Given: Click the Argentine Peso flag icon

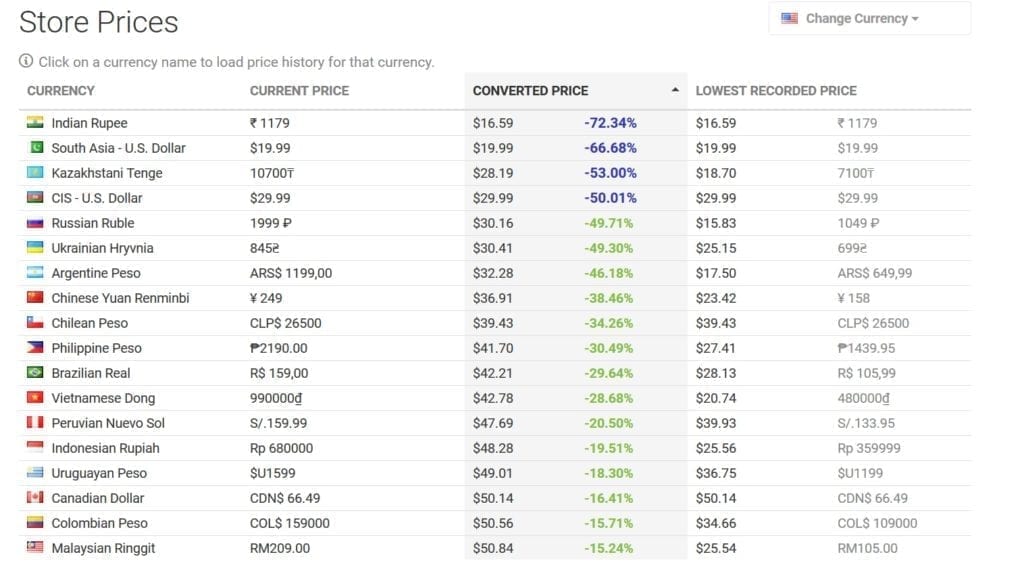Looking at the screenshot, I should (36, 273).
